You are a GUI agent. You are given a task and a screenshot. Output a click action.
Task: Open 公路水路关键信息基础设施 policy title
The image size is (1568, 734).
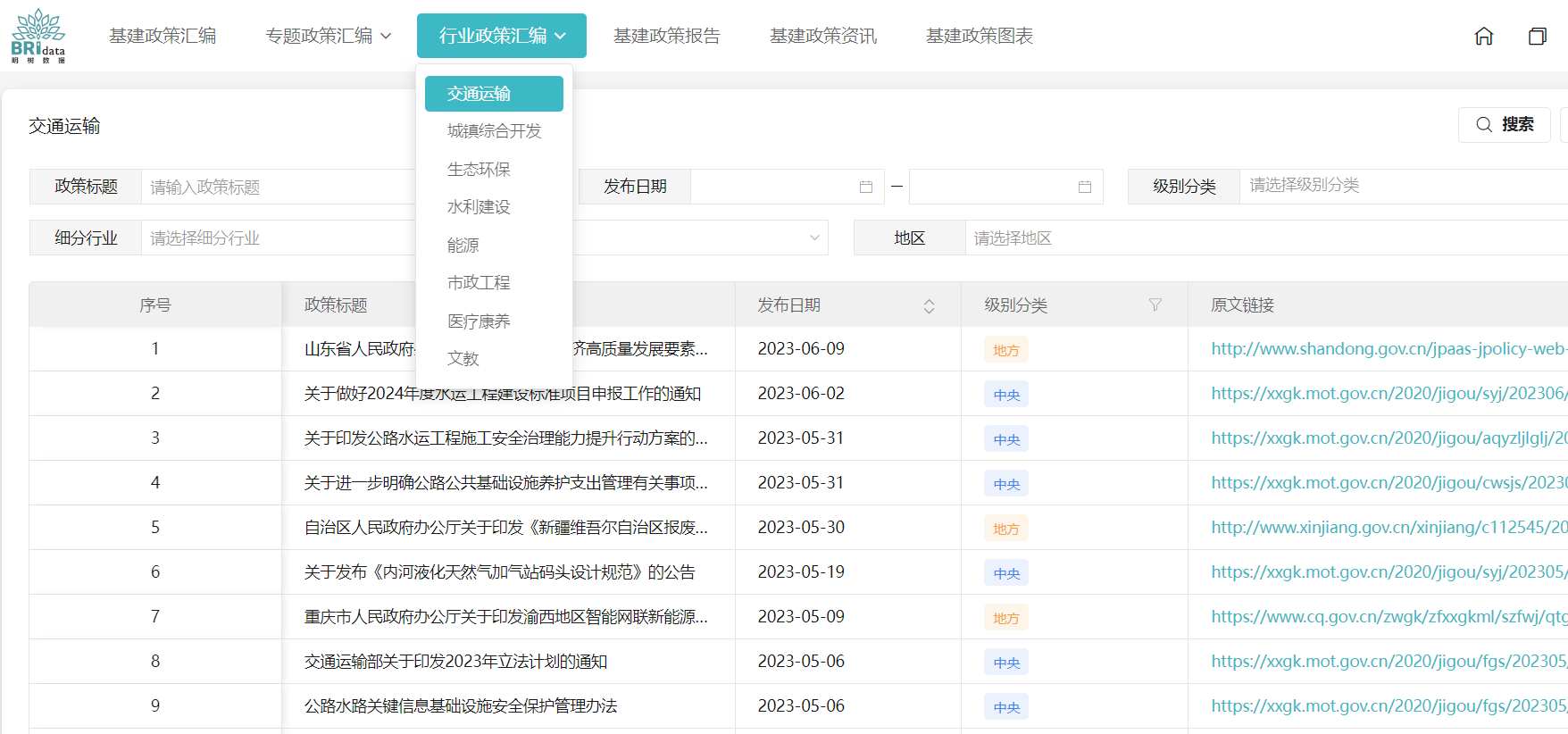click(461, 706)
